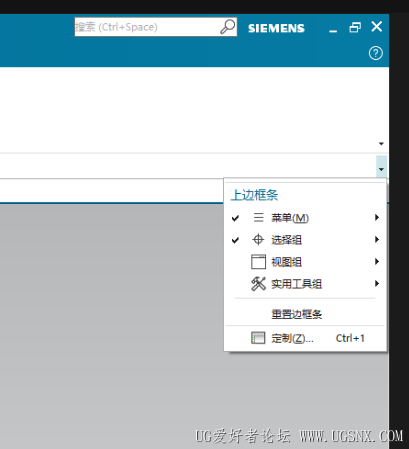Uncheck the 选择组 checkmark
The height and width of the screenshot is (449, 409).
(x=235, y=240)
